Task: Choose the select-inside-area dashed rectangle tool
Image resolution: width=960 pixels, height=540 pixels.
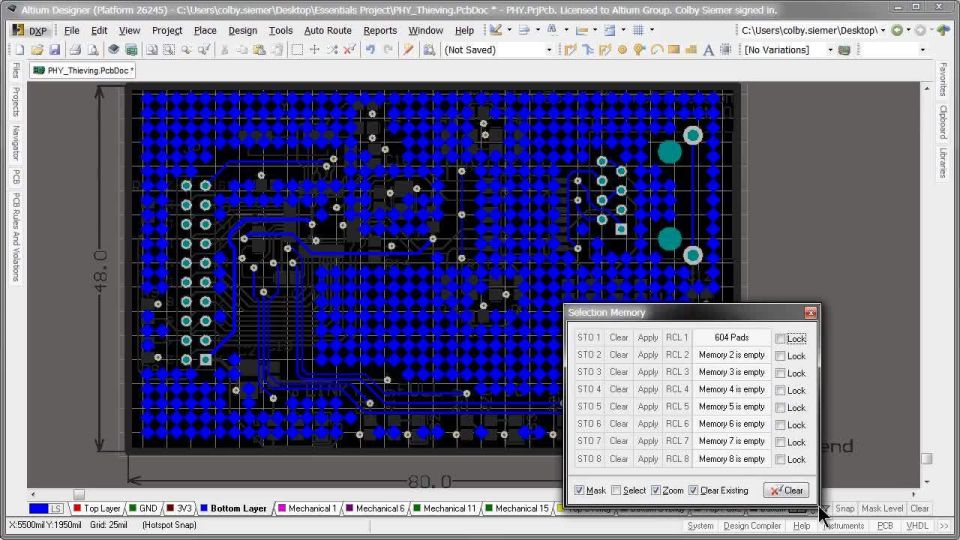Action: click(297, 50)
